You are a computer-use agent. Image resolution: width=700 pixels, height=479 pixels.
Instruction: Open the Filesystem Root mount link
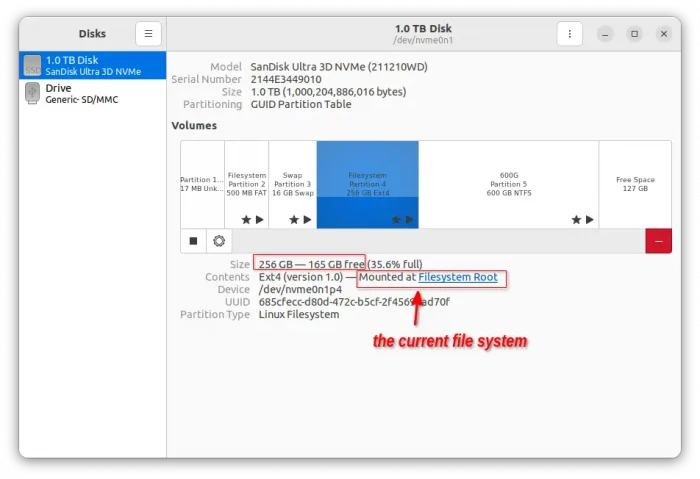457,277
